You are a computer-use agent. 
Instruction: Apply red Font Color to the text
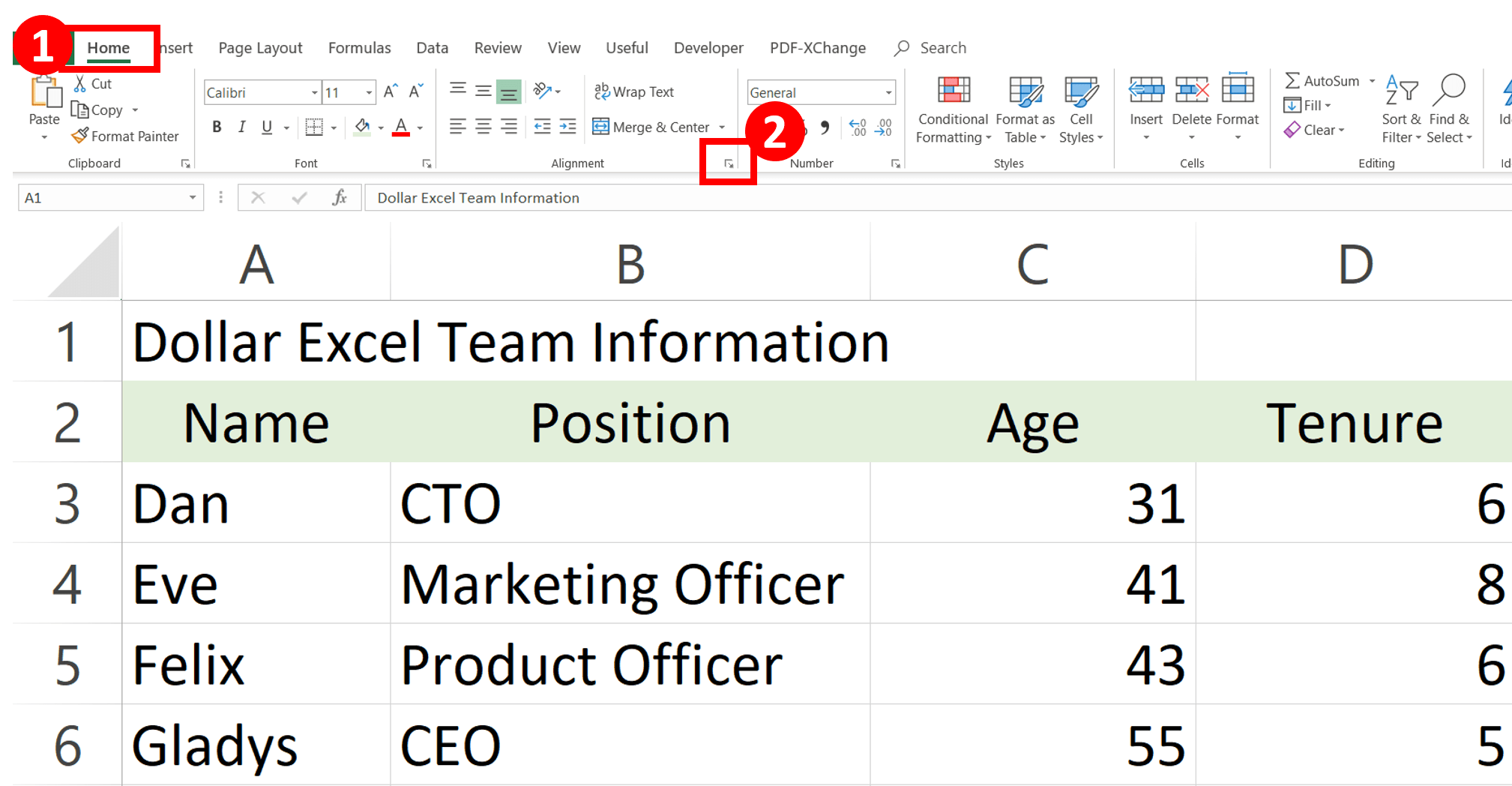pyautogui.click(x=402, y=127)
